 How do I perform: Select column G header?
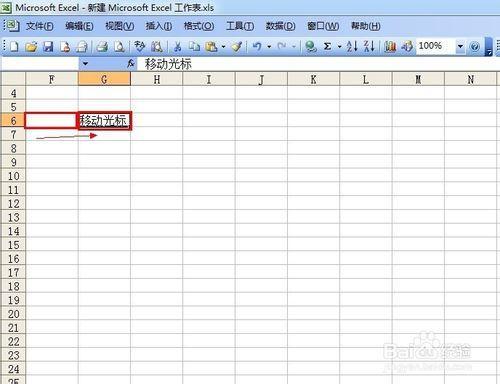click(104, 79)
